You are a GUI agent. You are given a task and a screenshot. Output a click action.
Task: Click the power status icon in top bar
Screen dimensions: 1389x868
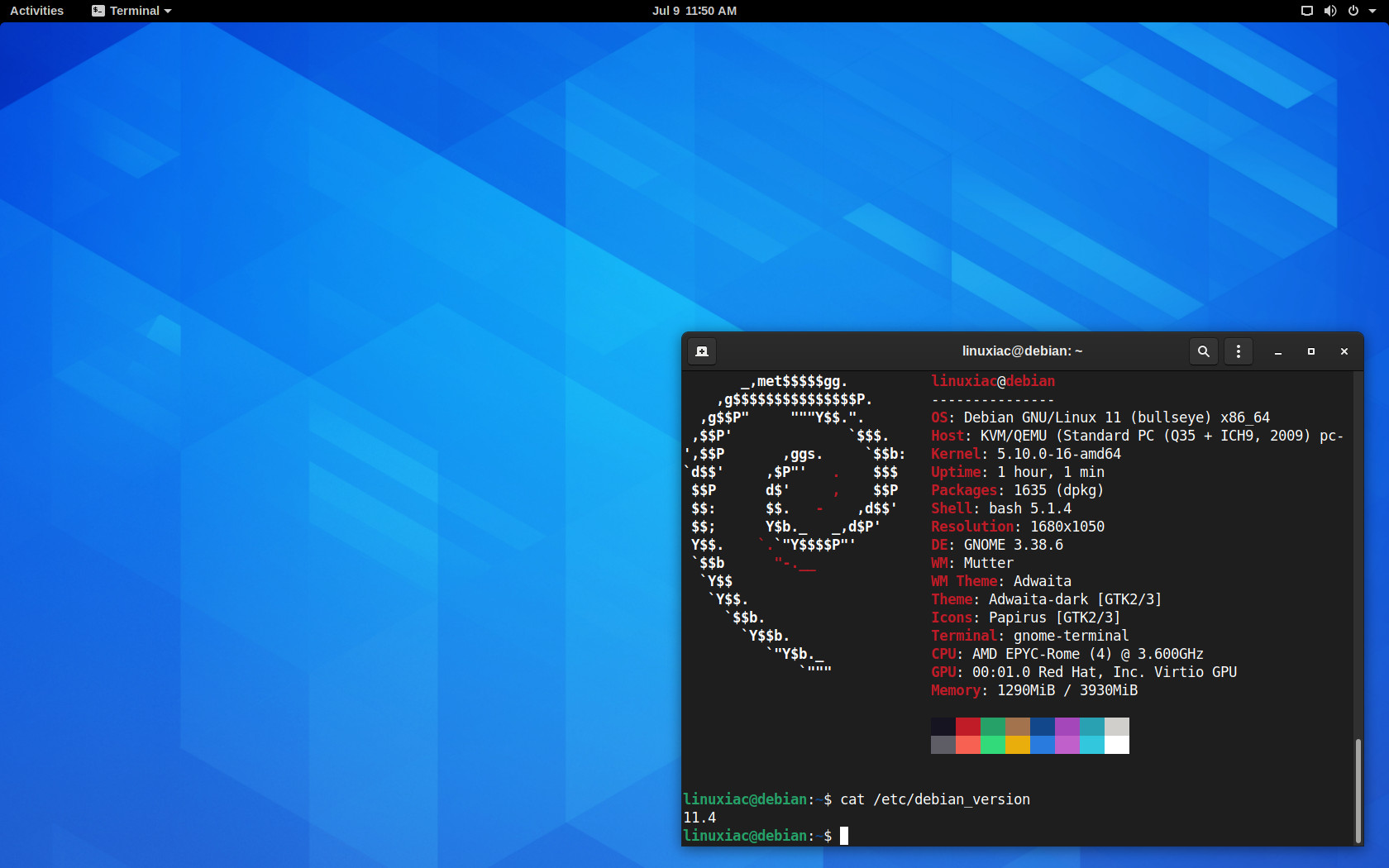click(1353, 11)
